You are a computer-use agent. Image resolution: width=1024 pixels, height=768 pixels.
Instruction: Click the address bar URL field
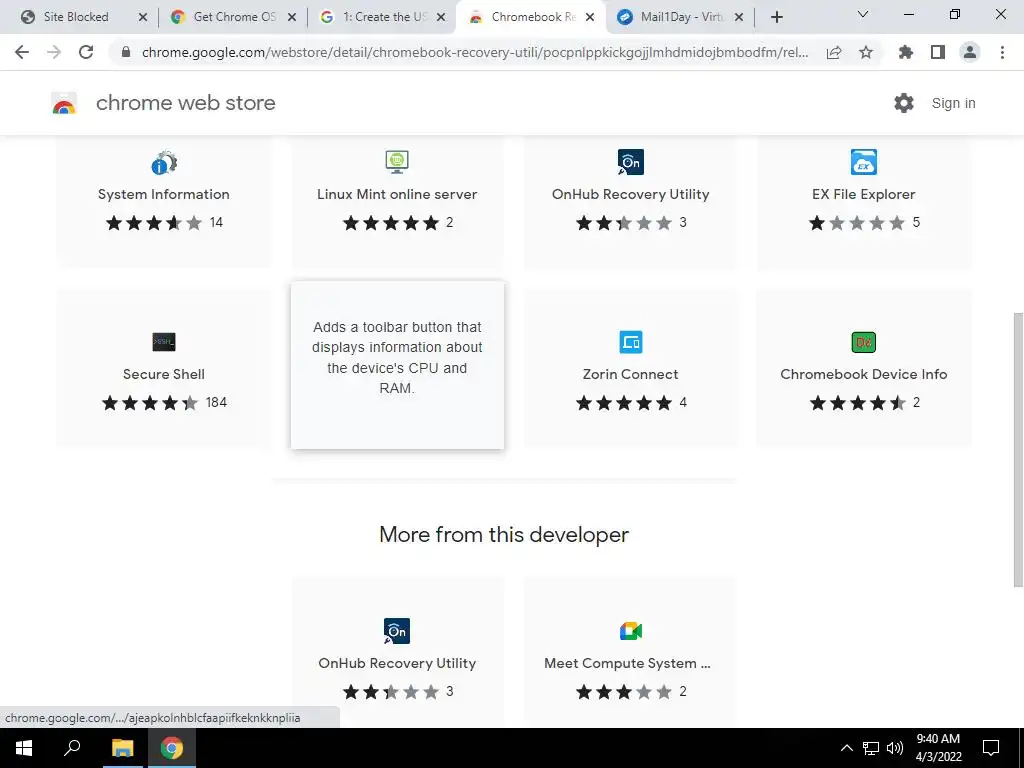point(475,52)
